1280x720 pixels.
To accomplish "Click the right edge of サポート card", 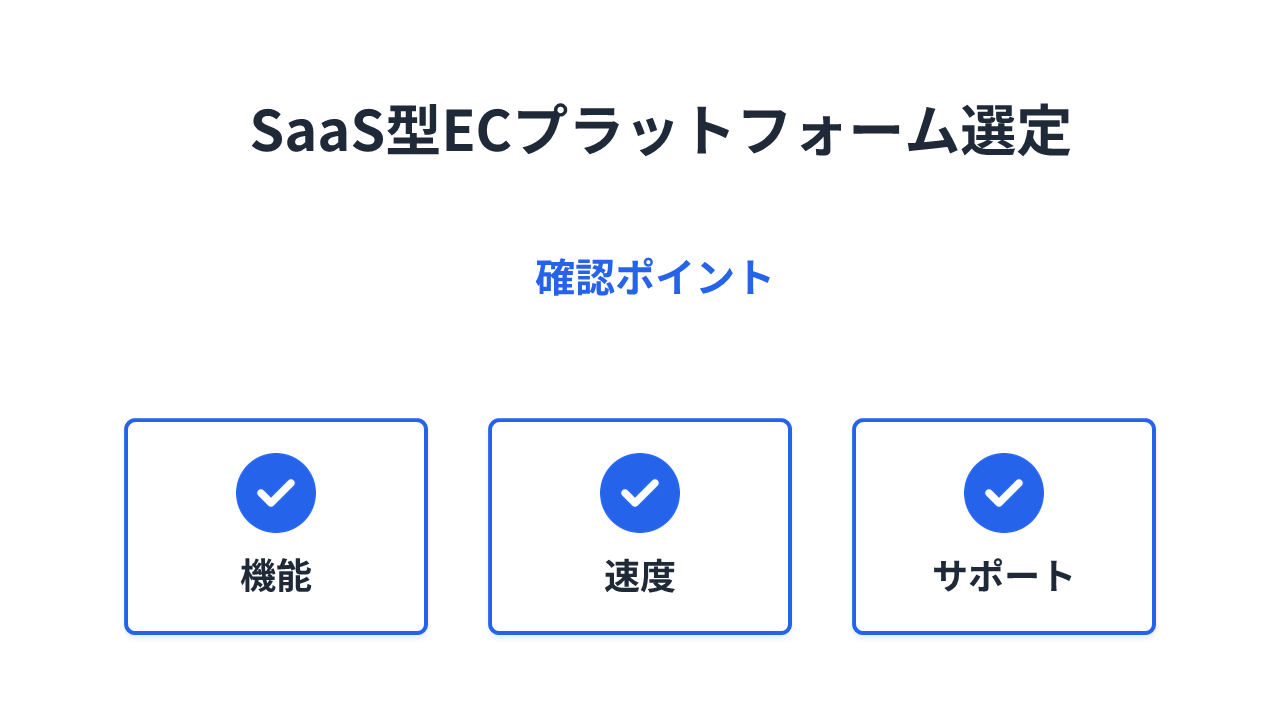I will [x=1153, y=526].
